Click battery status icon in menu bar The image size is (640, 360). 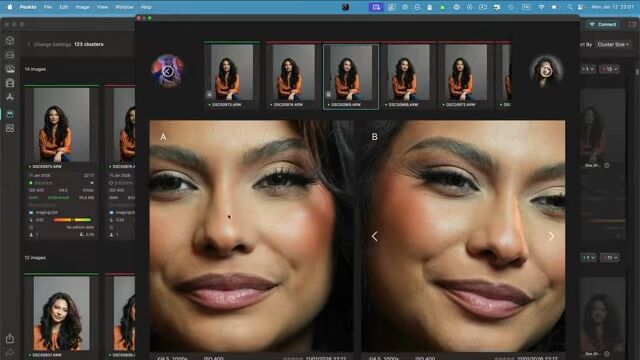[x=555, y=7]
